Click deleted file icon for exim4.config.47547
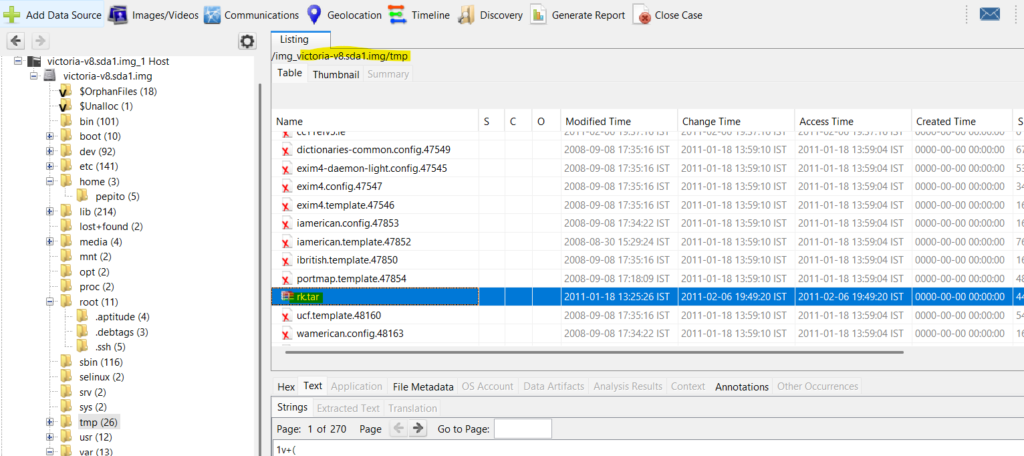Image resolution: width=1024 pixels, height=456 pixels. [286, 187]
